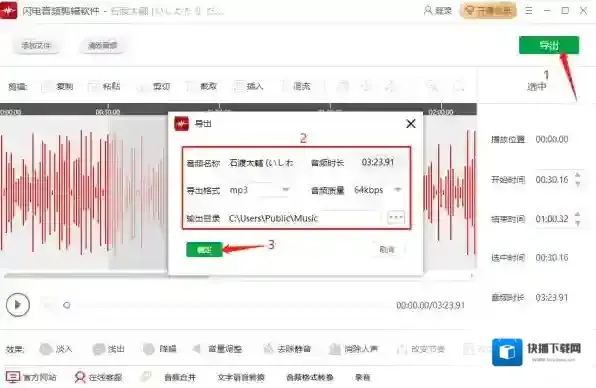This screenshot has height=388, width=596.
Task: Click the green 导出 export button
Action: pyautogui.click(x=548, y=45)
